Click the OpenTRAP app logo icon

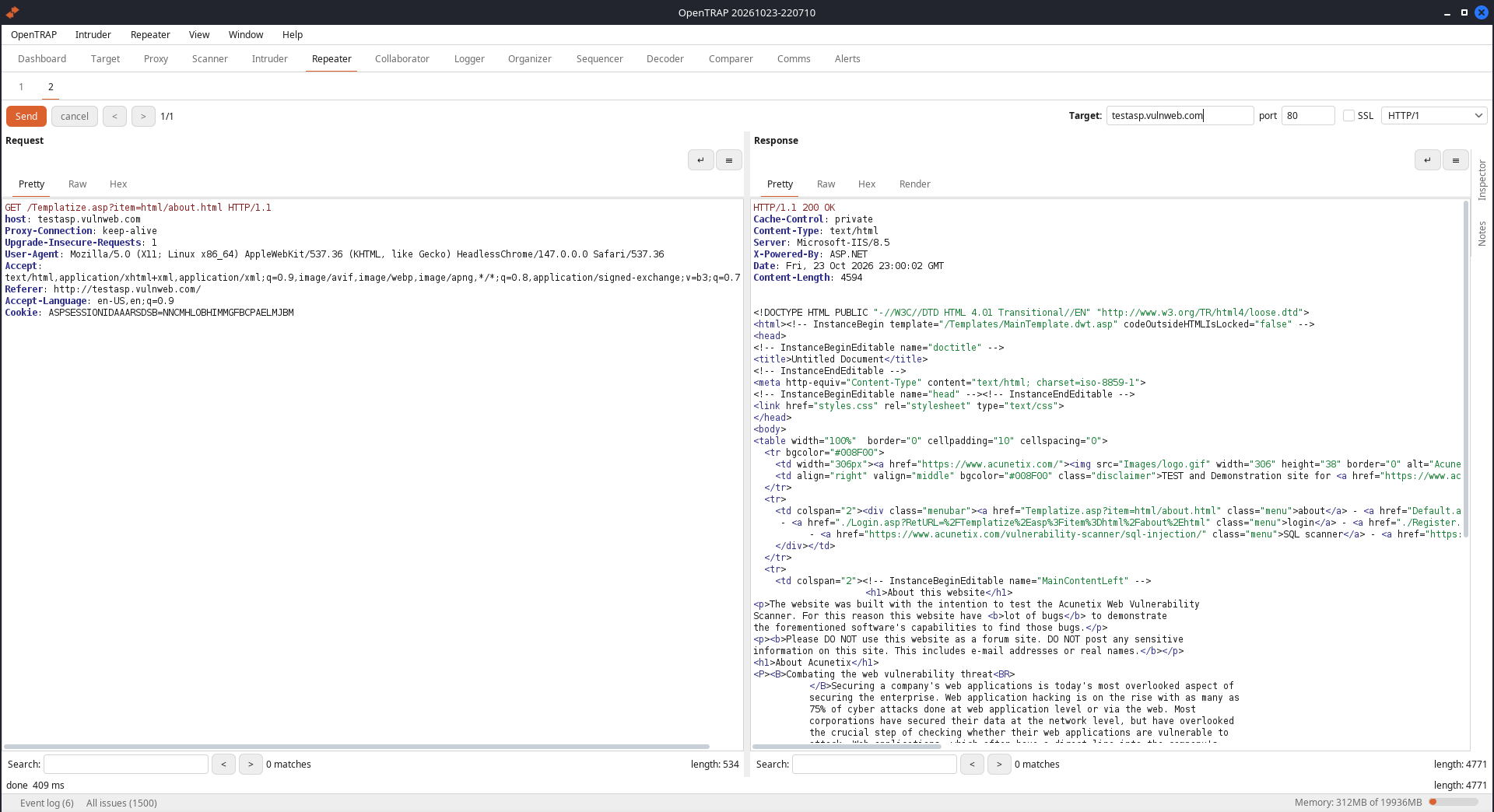point(12,12)
